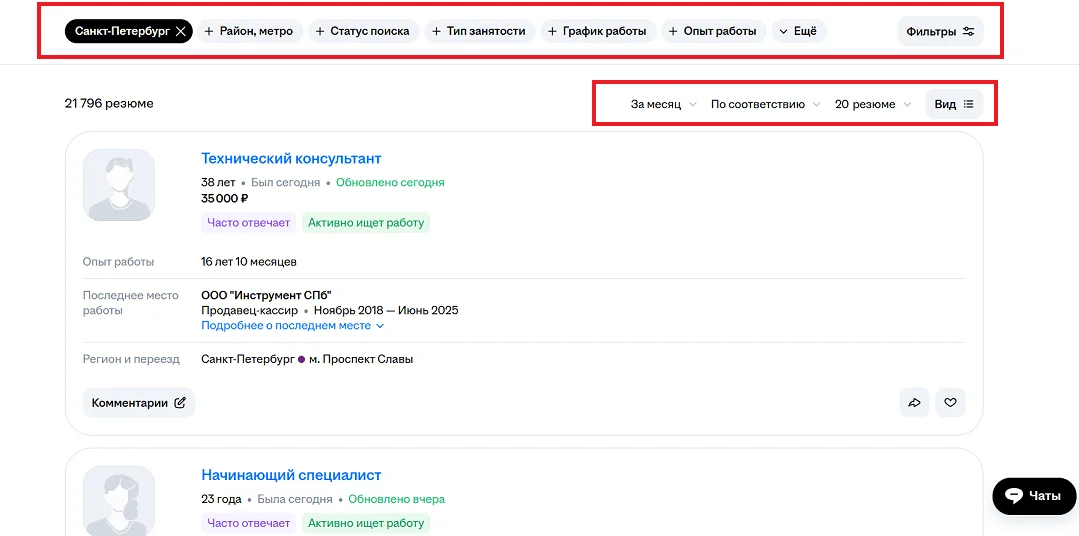Expand Подробнее о последнем месте
This screenshot has height=536, width=1079.
292,326
